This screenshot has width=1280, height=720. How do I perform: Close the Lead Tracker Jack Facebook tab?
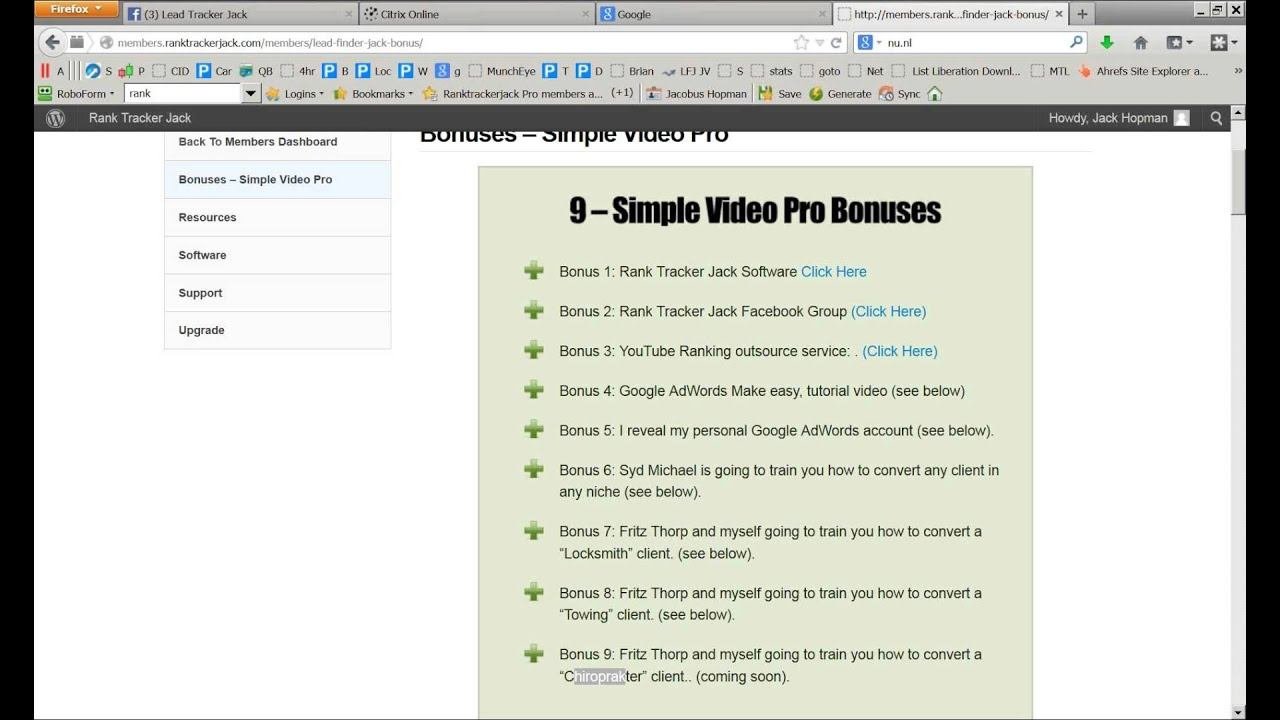(x=349, y=14)
